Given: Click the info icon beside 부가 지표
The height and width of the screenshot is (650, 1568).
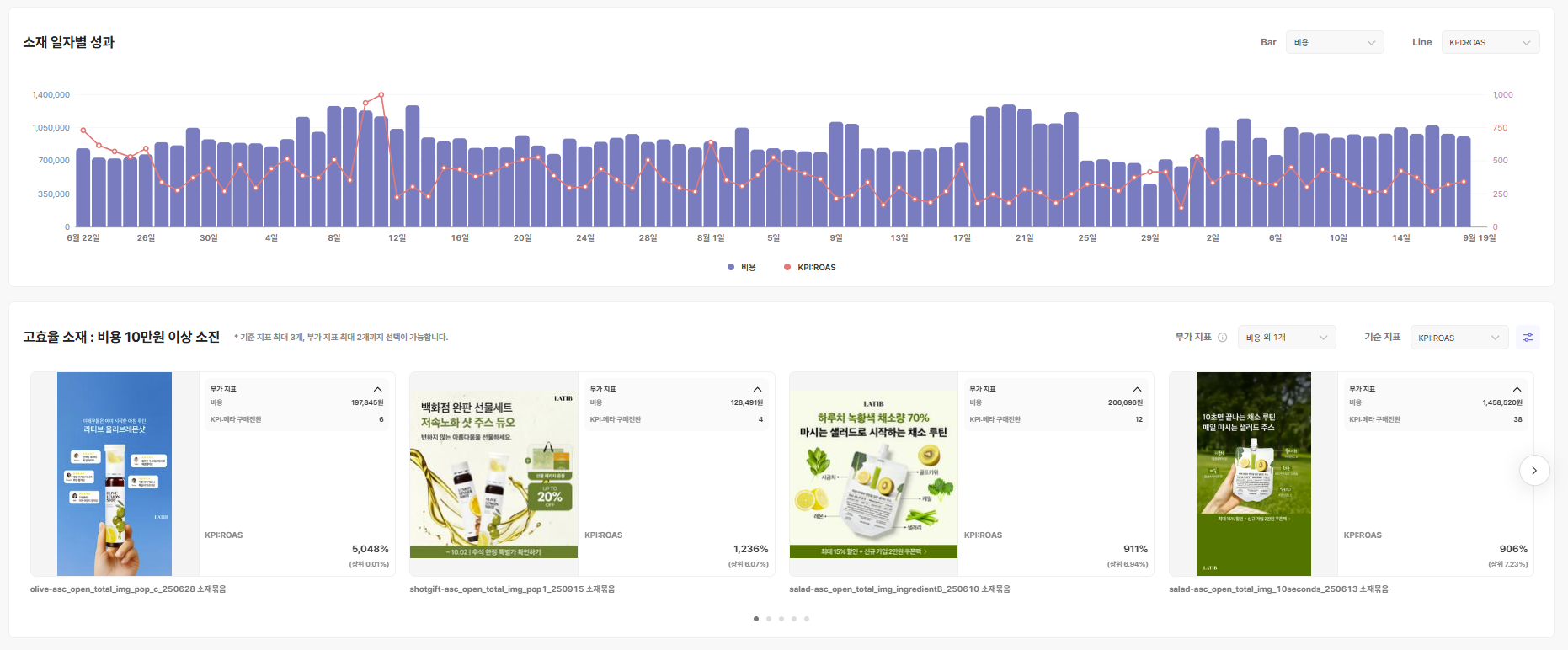Looking at the screenshot, I should coord(1222,338).
